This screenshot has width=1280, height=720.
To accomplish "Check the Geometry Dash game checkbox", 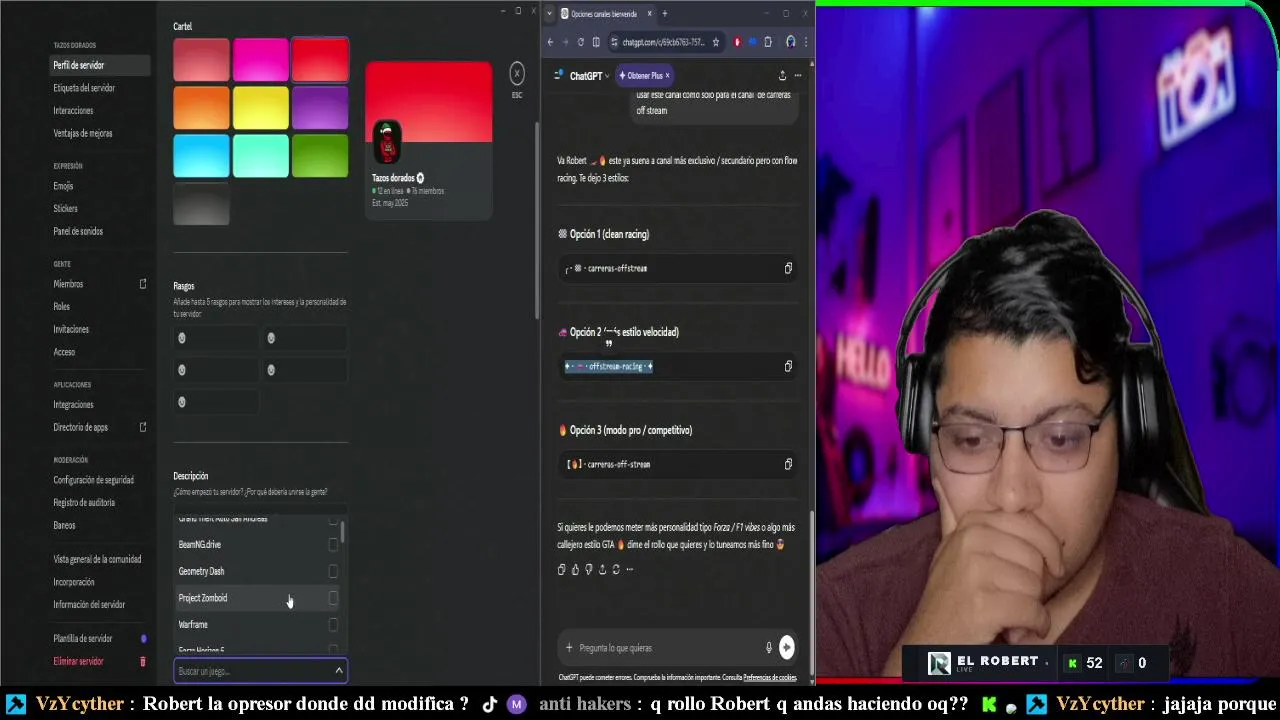I will [333, 571].
